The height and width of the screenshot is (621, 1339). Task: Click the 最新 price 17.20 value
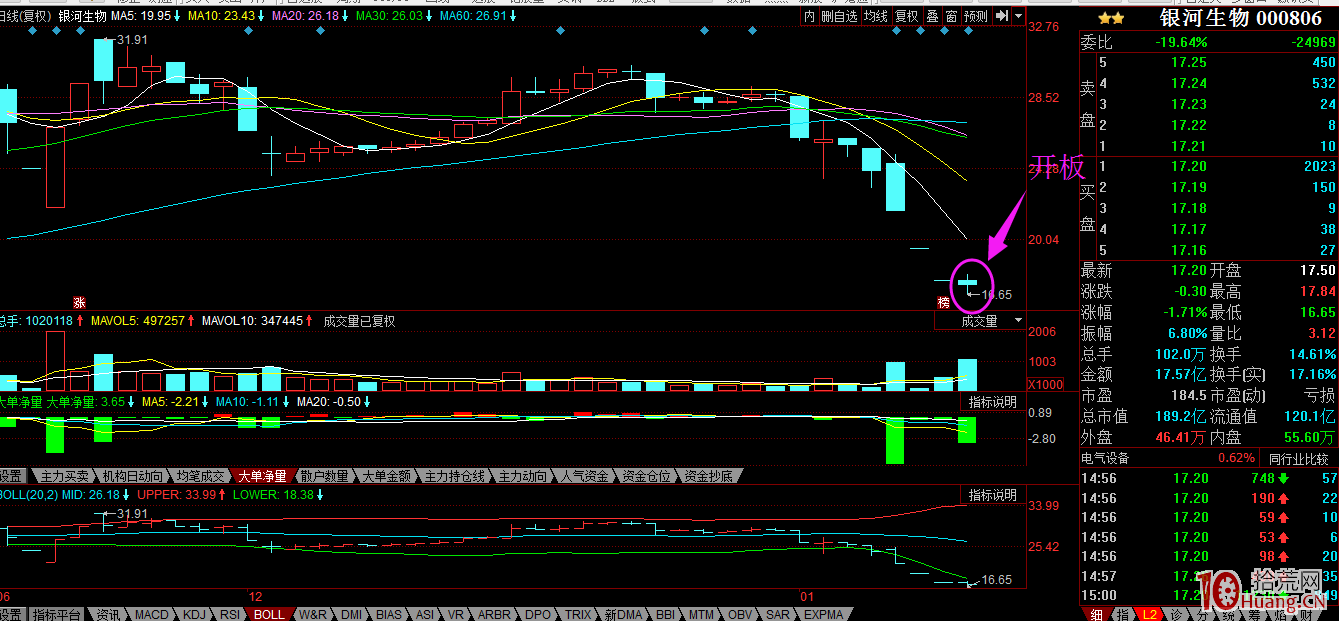[x=1188, y=270]
